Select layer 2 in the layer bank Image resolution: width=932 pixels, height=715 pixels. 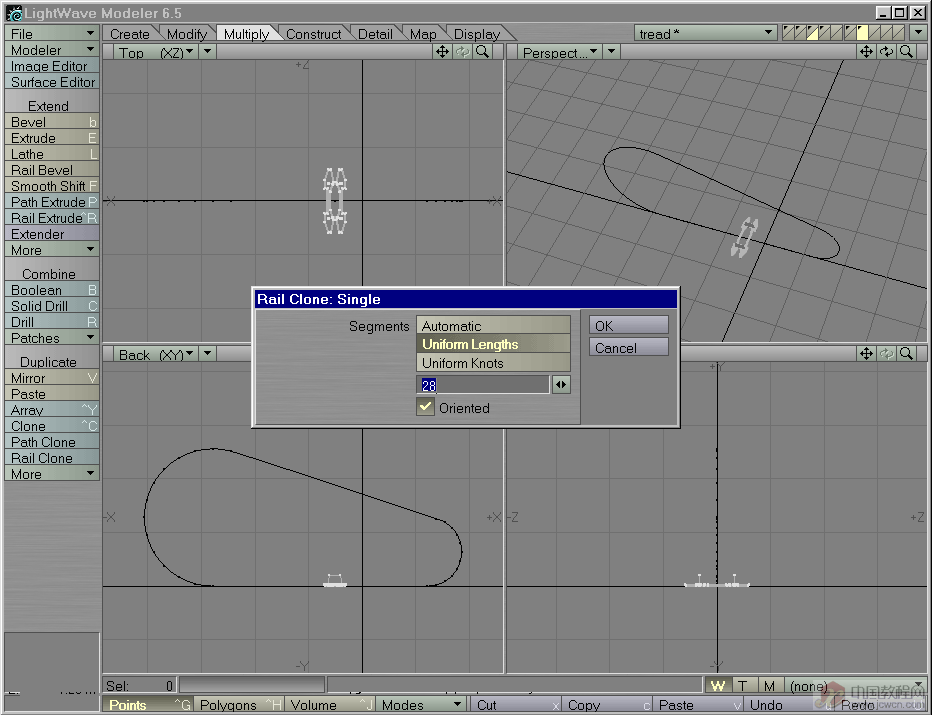coord(801,33)
